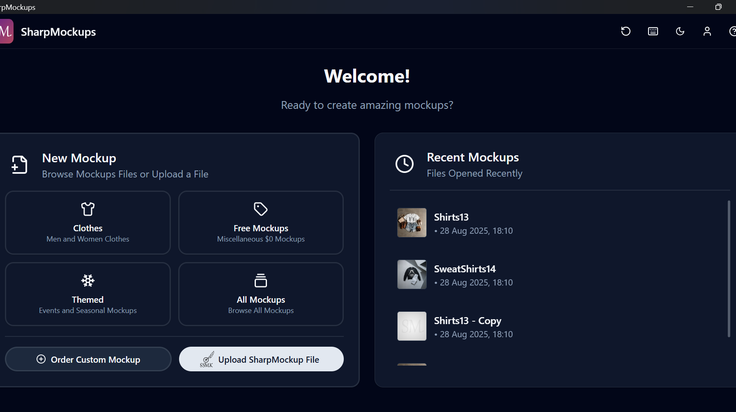Image resolution: width=736 pixels, height=412 pixels.
Task: Click the New Mockup file icon
Action: point(19,165)
